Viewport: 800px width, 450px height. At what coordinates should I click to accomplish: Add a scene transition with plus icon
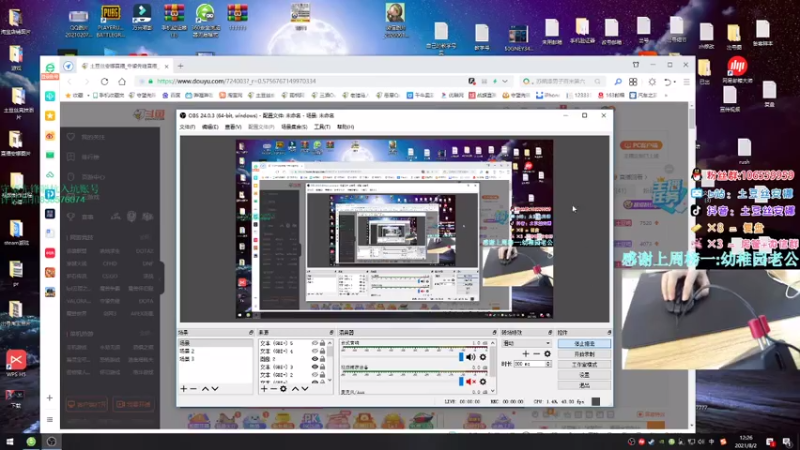[x=526, y=354]
